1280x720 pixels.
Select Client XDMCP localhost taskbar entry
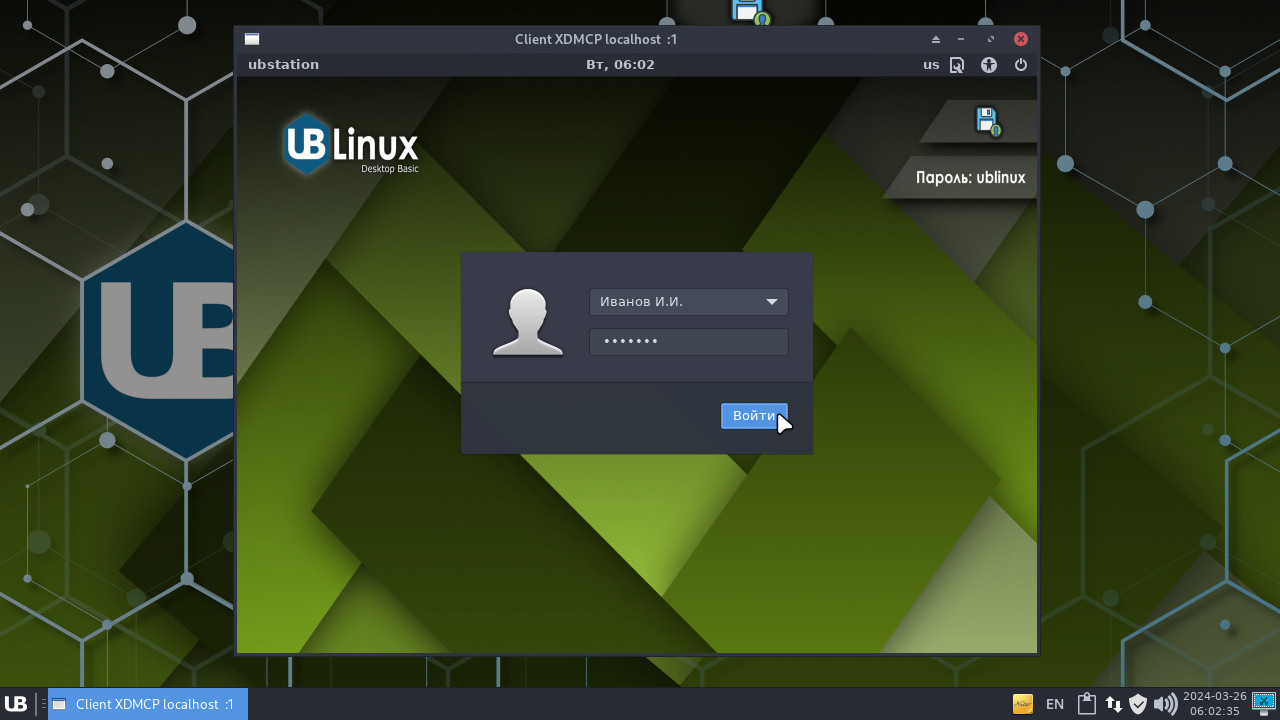pyautogui.click(x=148, y=704)
